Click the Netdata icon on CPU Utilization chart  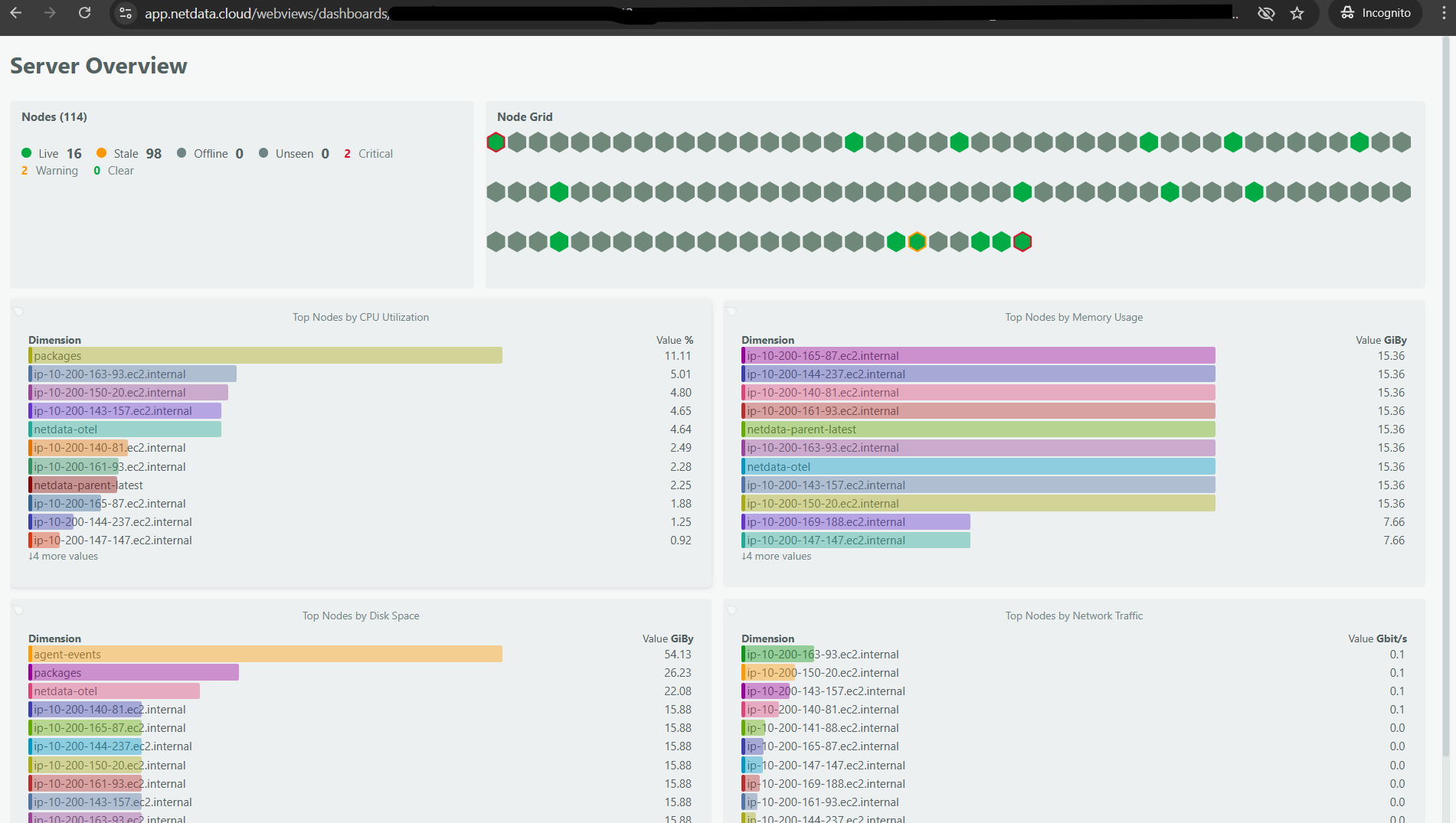point(18,310)
